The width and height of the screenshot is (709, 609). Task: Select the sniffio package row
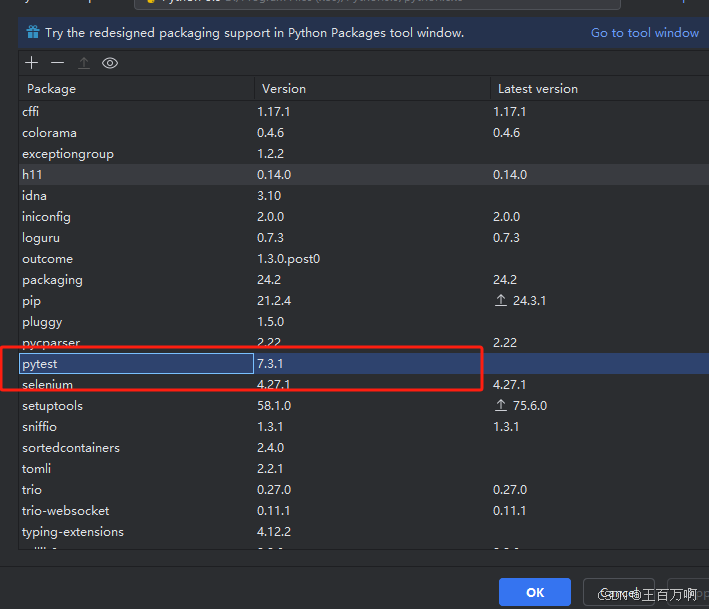pyautogui.click(x=364, y=427)
